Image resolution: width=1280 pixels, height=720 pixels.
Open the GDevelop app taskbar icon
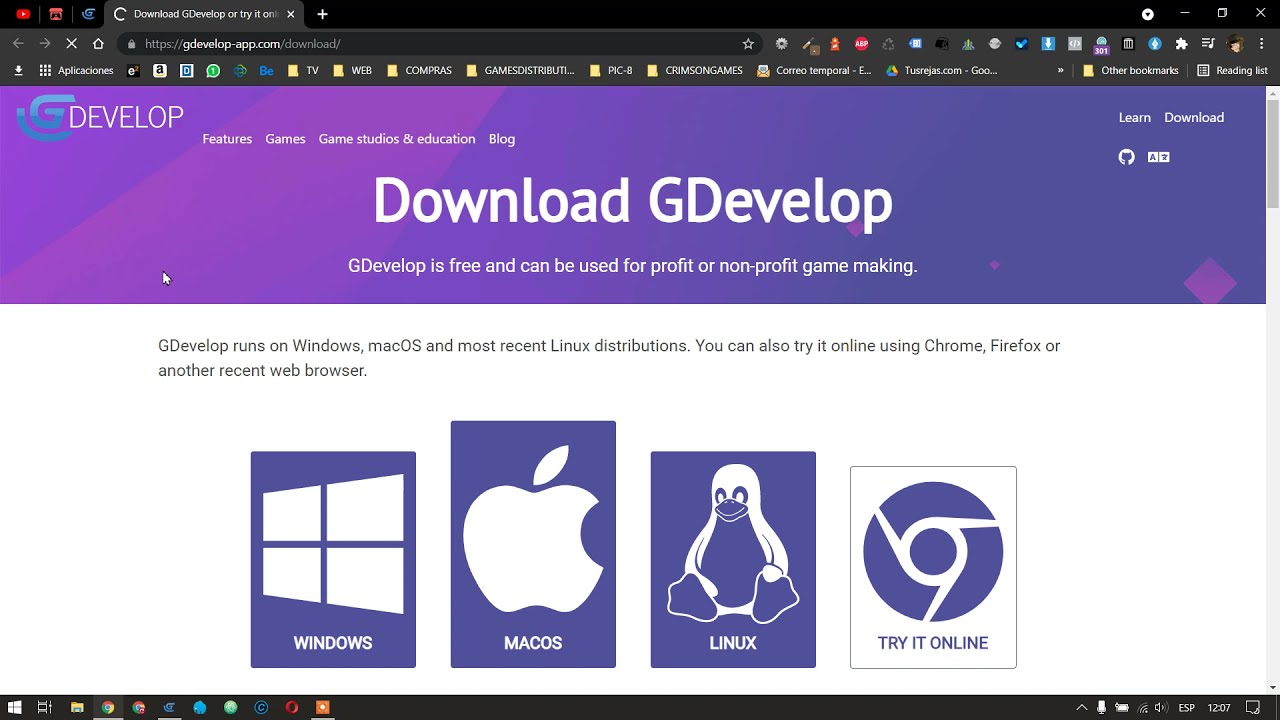click(x=169, y=707)
